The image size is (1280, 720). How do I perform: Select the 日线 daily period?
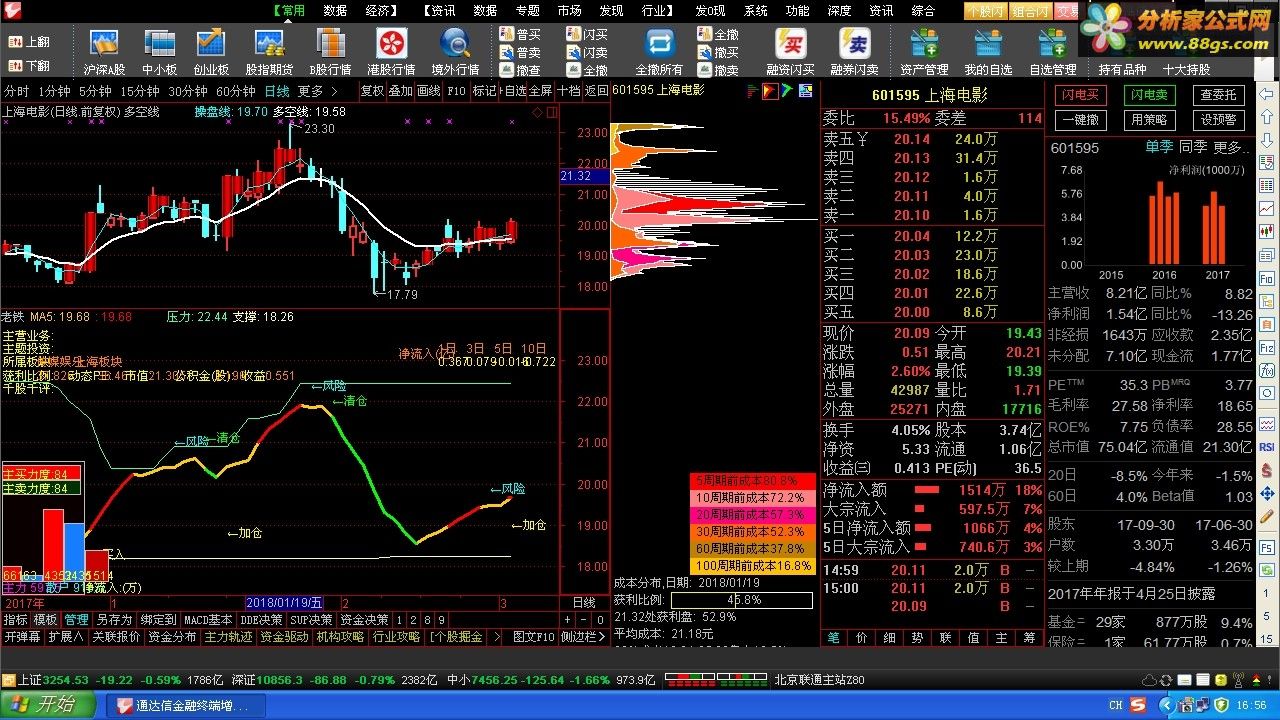pos(276,90)
